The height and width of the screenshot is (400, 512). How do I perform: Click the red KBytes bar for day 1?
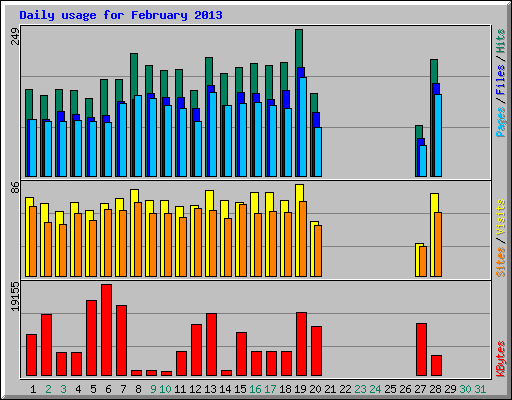click(x=31, y=355)
